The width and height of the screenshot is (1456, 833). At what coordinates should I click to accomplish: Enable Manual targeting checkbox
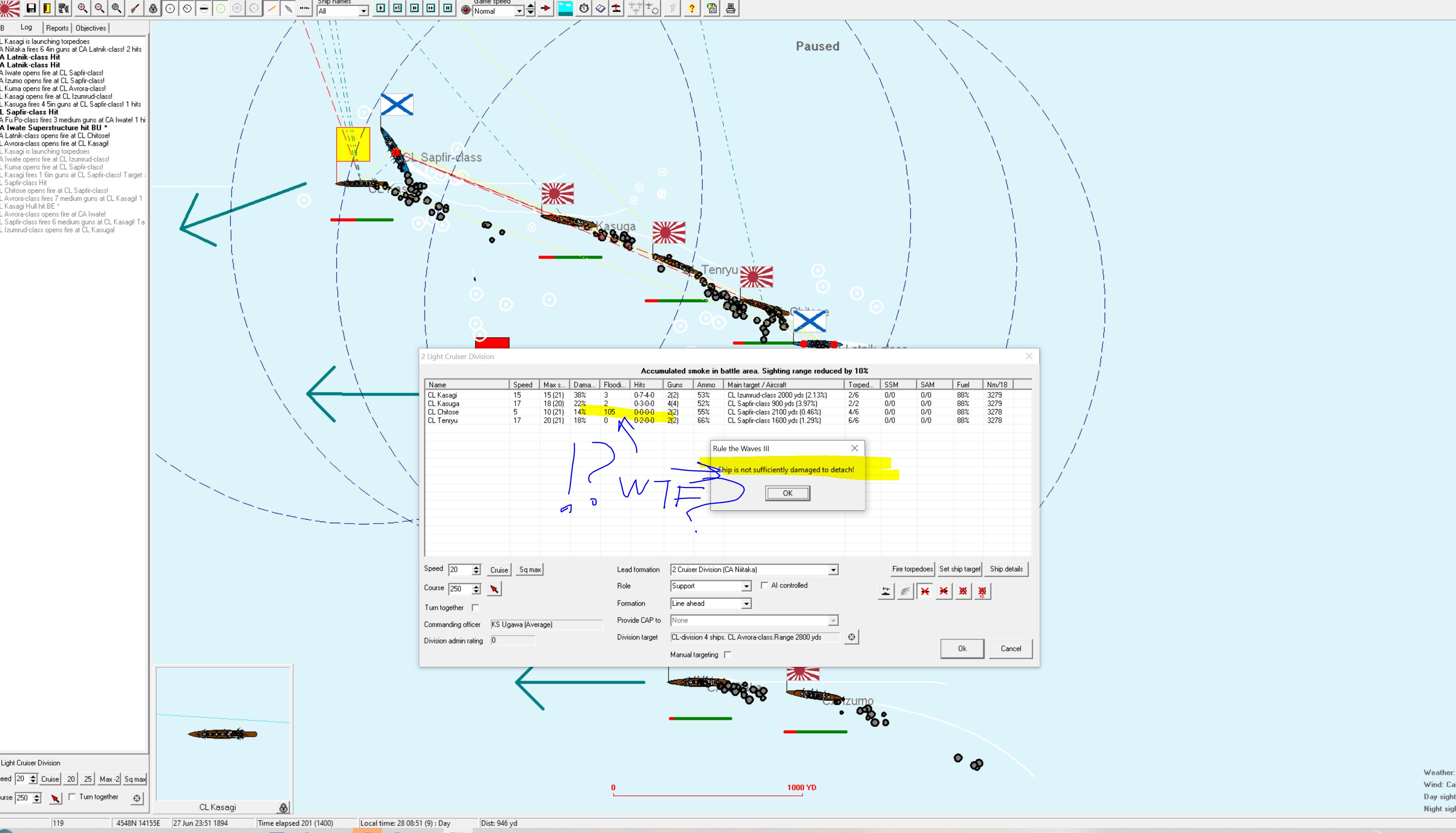pos(727,654)
